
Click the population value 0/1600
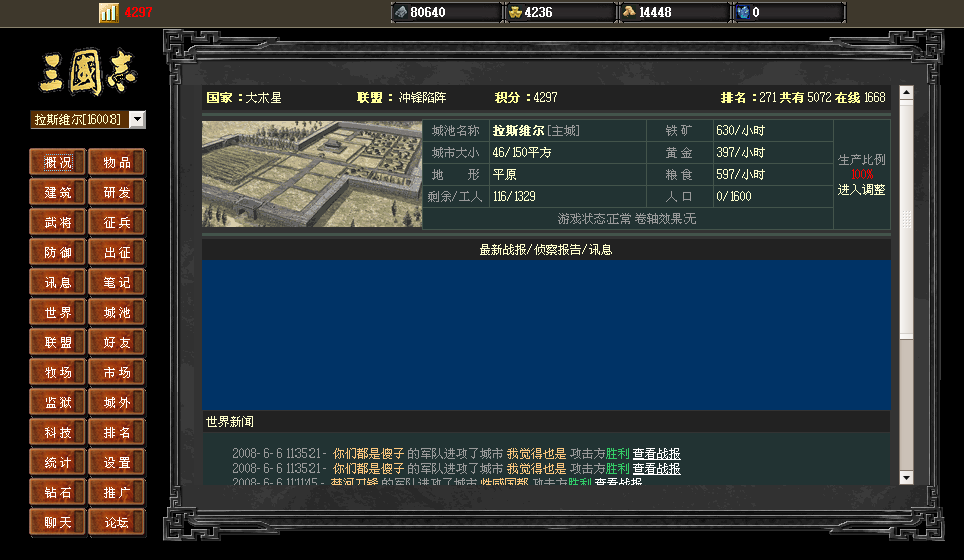733,197
